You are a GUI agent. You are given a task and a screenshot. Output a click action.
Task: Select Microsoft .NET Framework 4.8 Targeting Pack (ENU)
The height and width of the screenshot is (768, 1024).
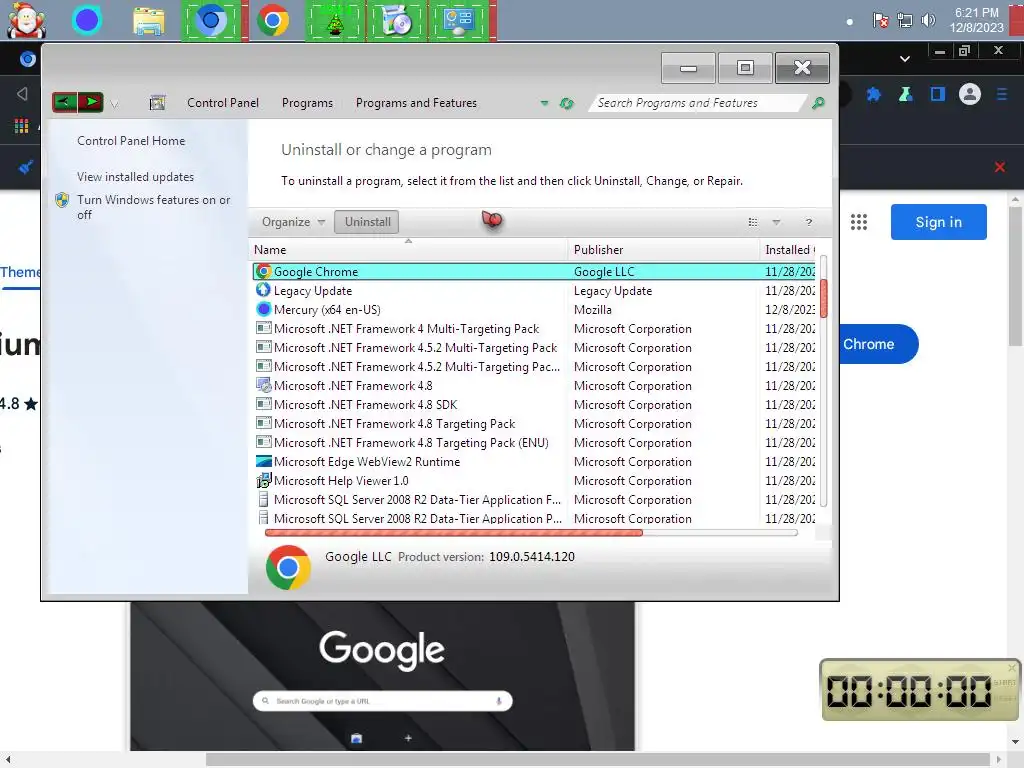click(x=534, y=442)
